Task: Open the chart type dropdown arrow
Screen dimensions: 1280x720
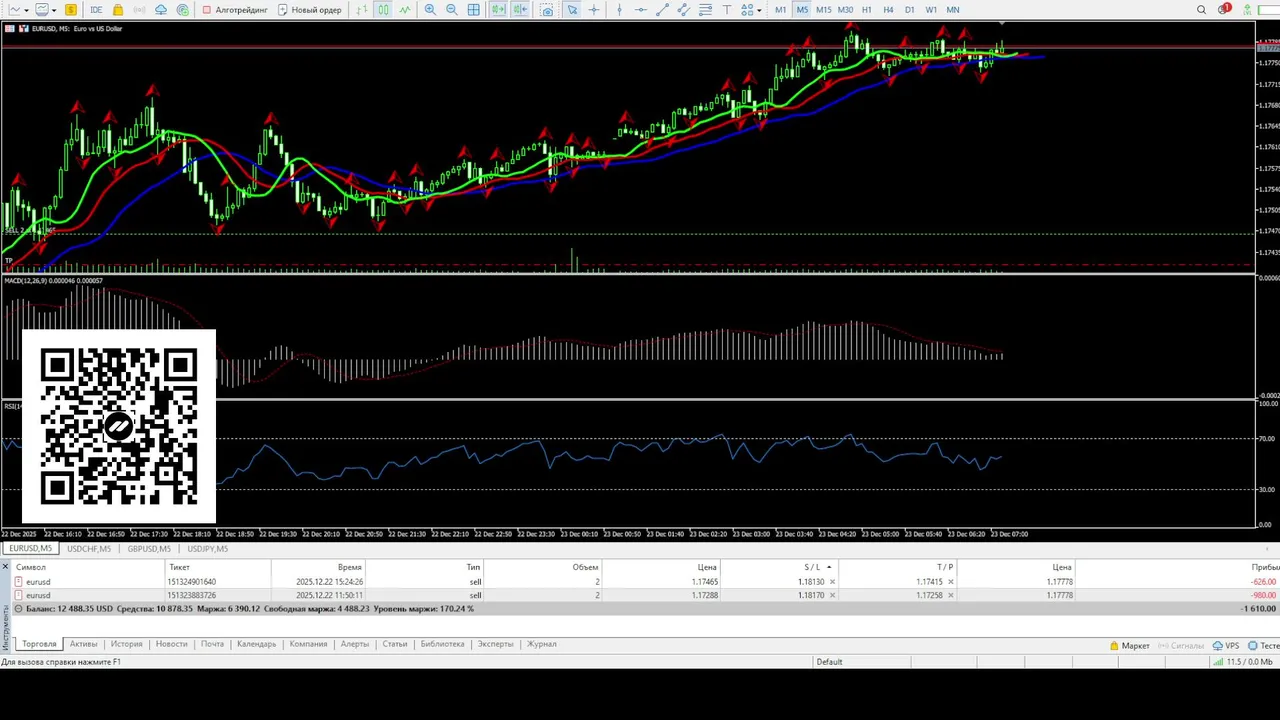Action: pyautogui.click(x=26, y=10)
